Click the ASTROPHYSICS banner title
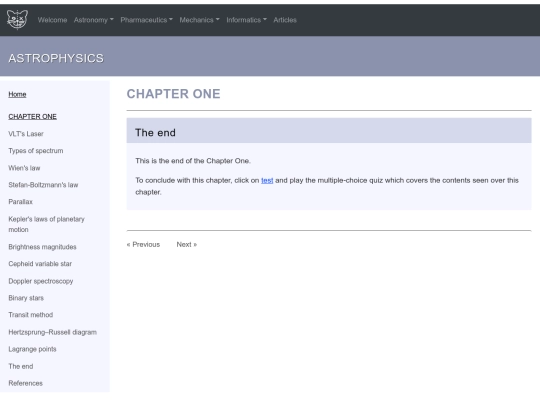This screenshot has height=405, width=540. tap(56, 58)
